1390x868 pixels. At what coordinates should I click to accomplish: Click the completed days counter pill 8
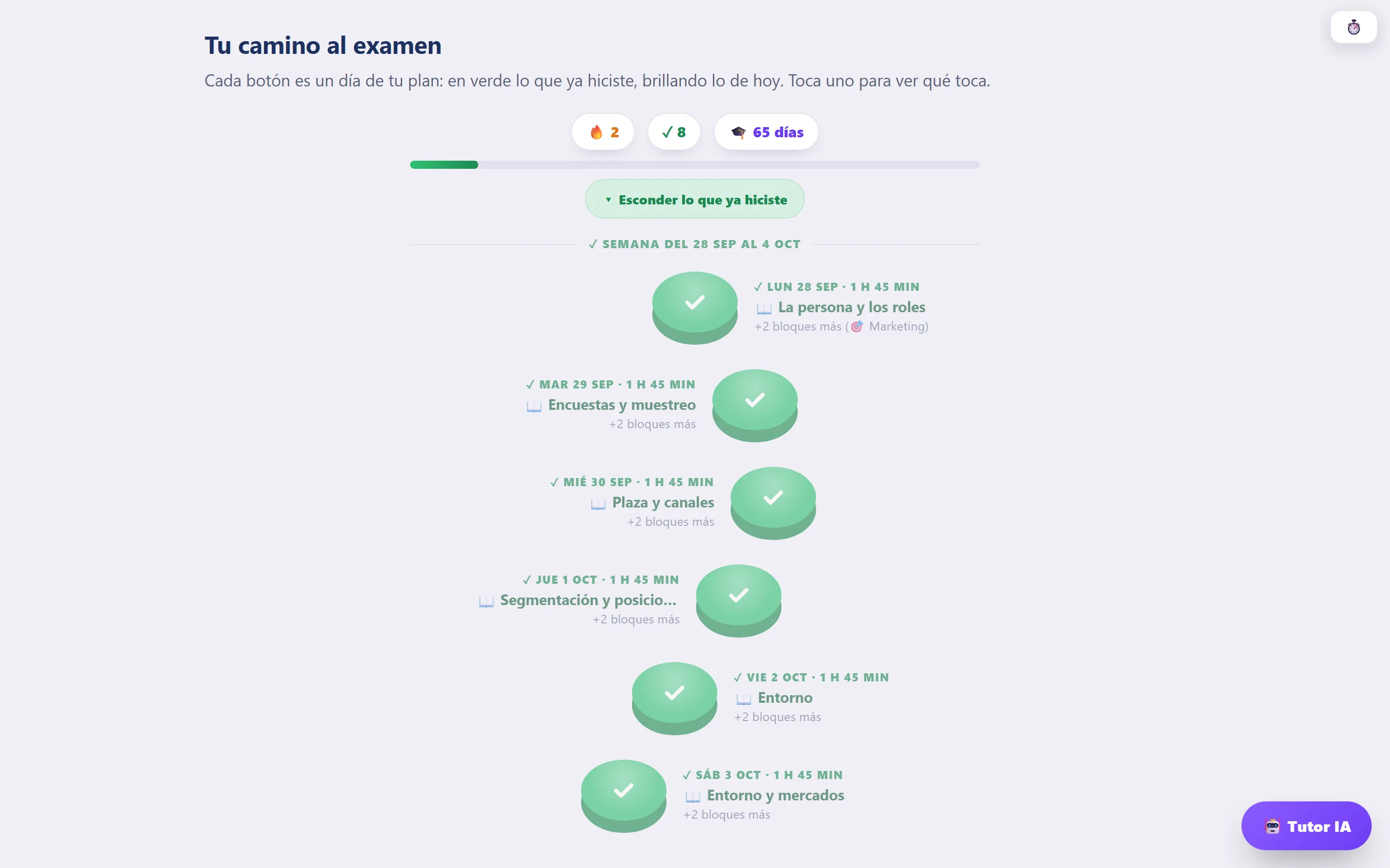click(674, 132)
